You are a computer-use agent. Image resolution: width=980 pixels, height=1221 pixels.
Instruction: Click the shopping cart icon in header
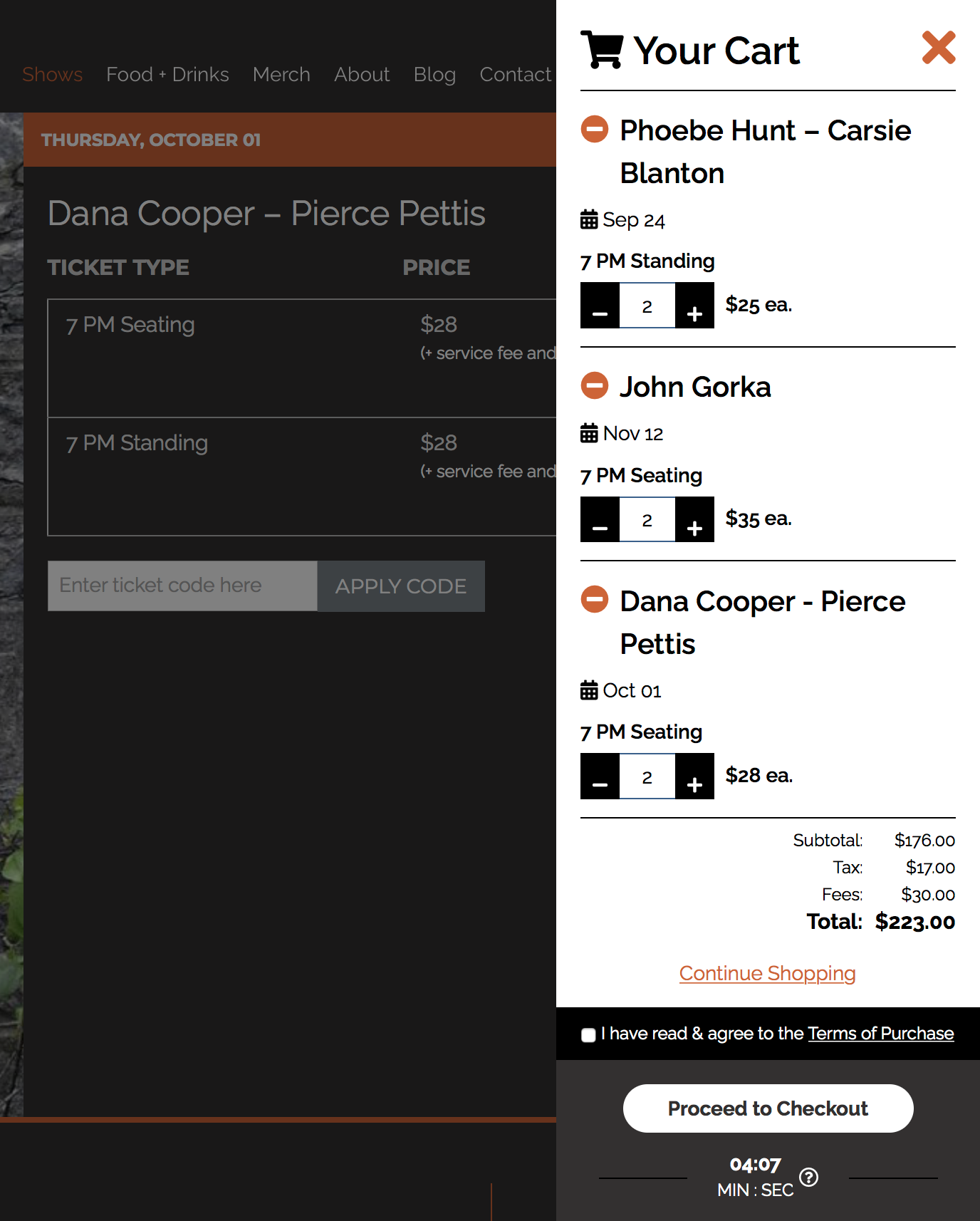pos(602,49)
